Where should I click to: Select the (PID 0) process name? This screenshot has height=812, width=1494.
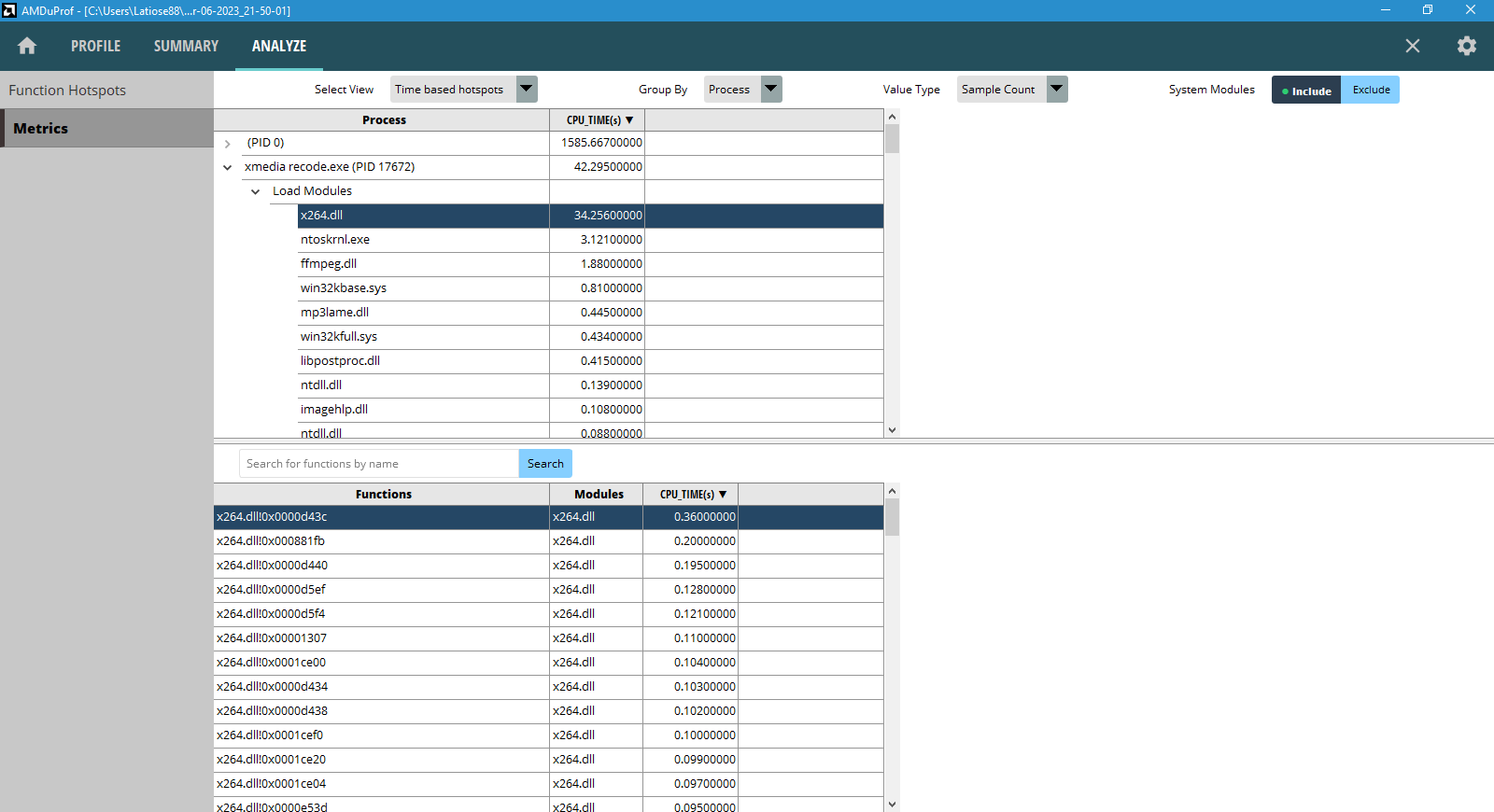[266, 143]
